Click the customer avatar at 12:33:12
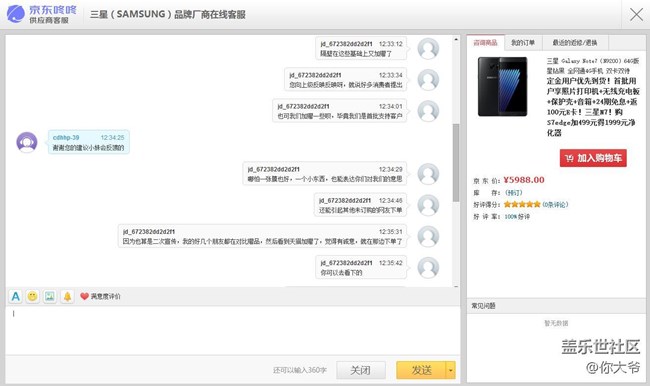 (x=428, y=49)
